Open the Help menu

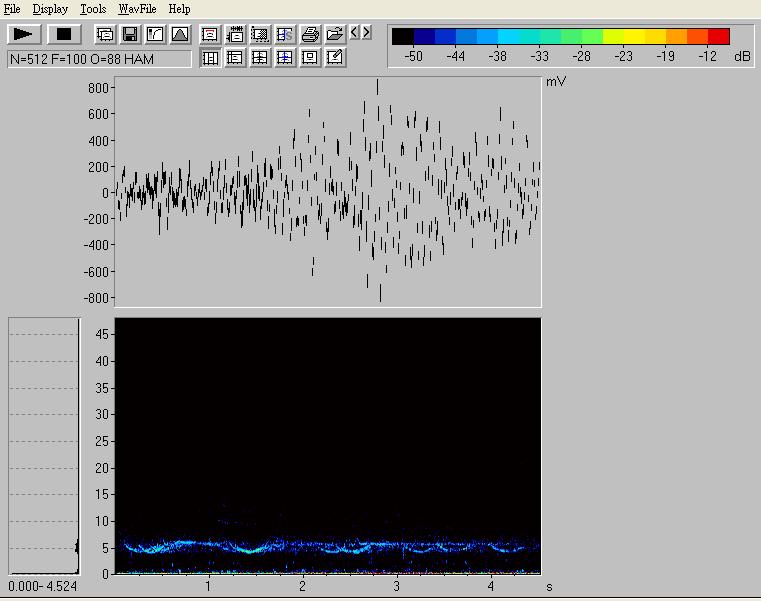click(179, 9)
